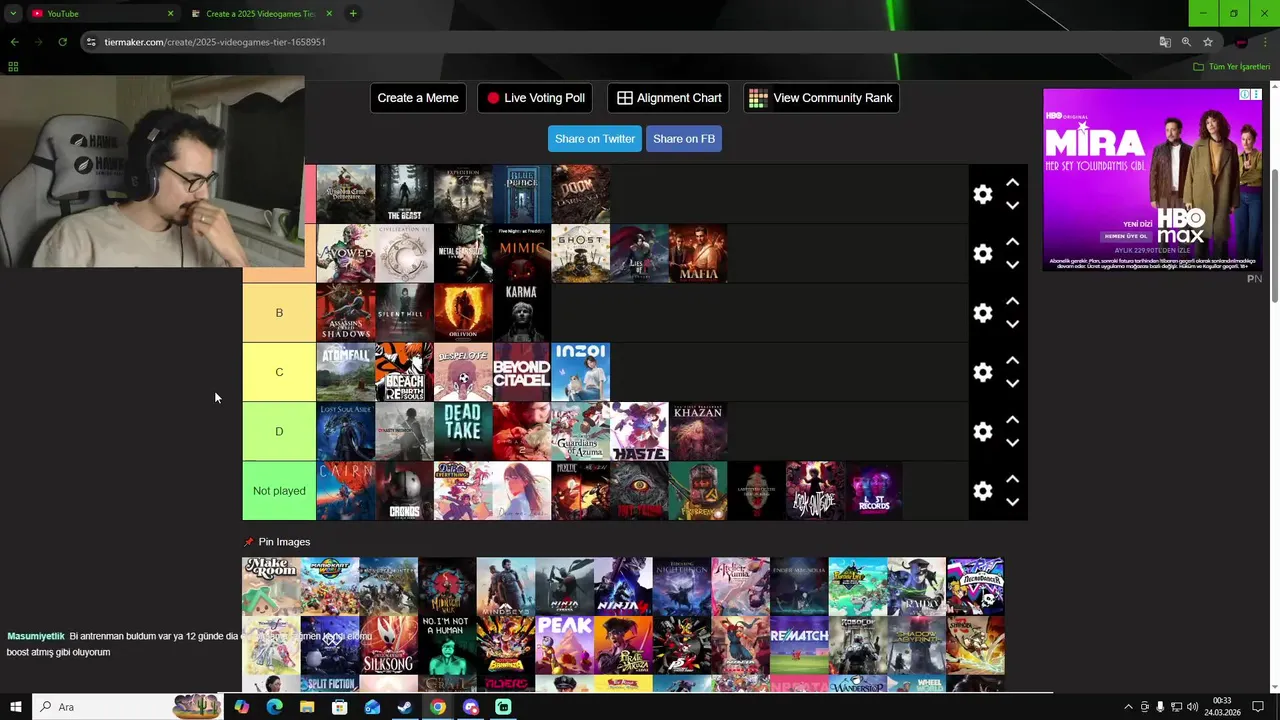The height and width of the screenshot is (720, 1280).
Task: Open a new browser tab
Action: [x=353, y=14]
